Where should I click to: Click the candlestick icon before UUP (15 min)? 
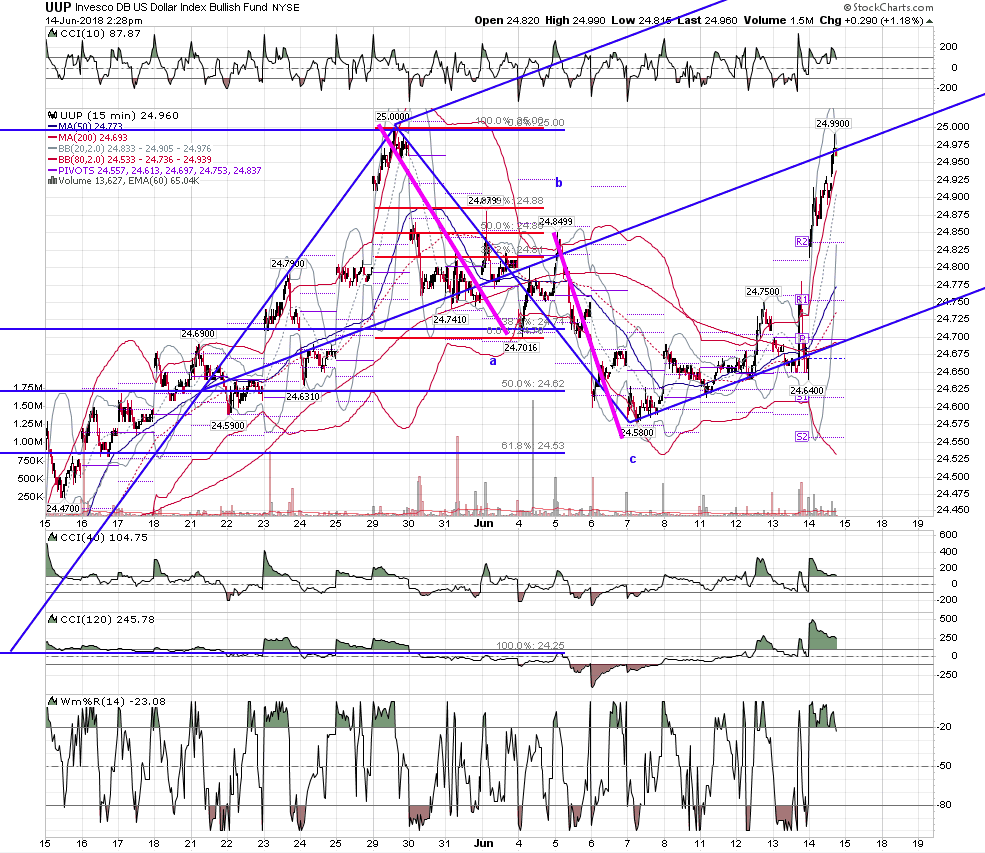pos(53,116)
